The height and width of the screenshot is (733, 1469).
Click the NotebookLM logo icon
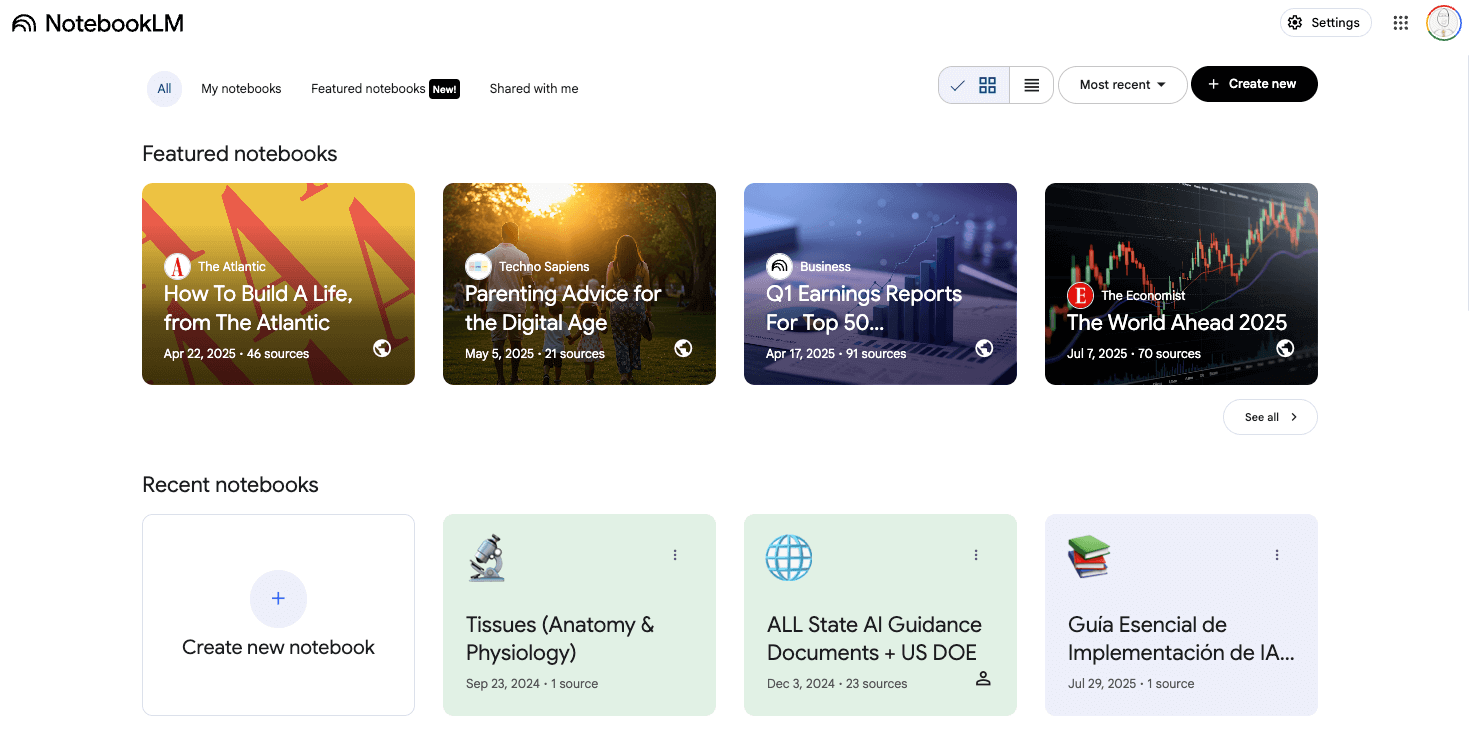point(24,23)
